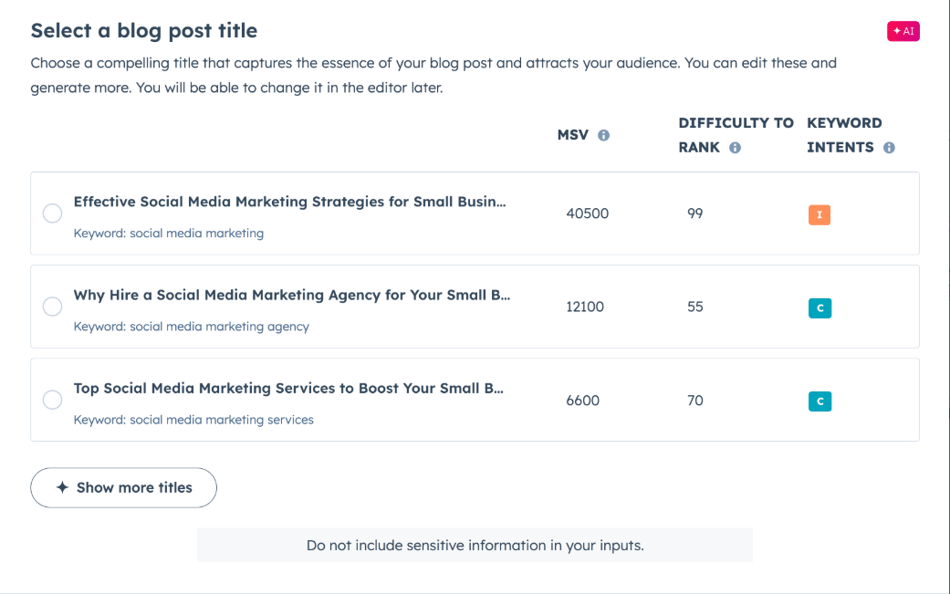950x594 pixels.
Task: Click the difficulty value 99
Action: click(695, 213)
